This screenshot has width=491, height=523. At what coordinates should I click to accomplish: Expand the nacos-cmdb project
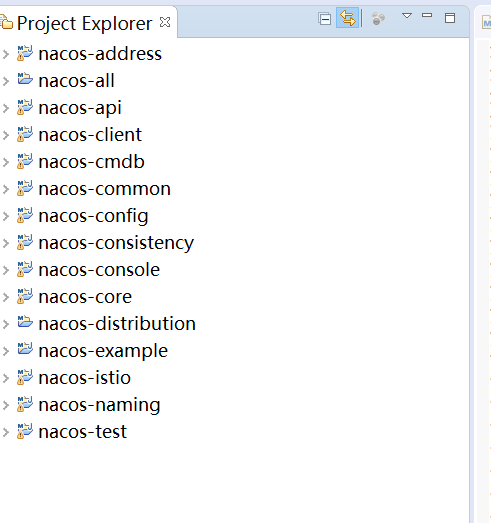click(6, 162)
